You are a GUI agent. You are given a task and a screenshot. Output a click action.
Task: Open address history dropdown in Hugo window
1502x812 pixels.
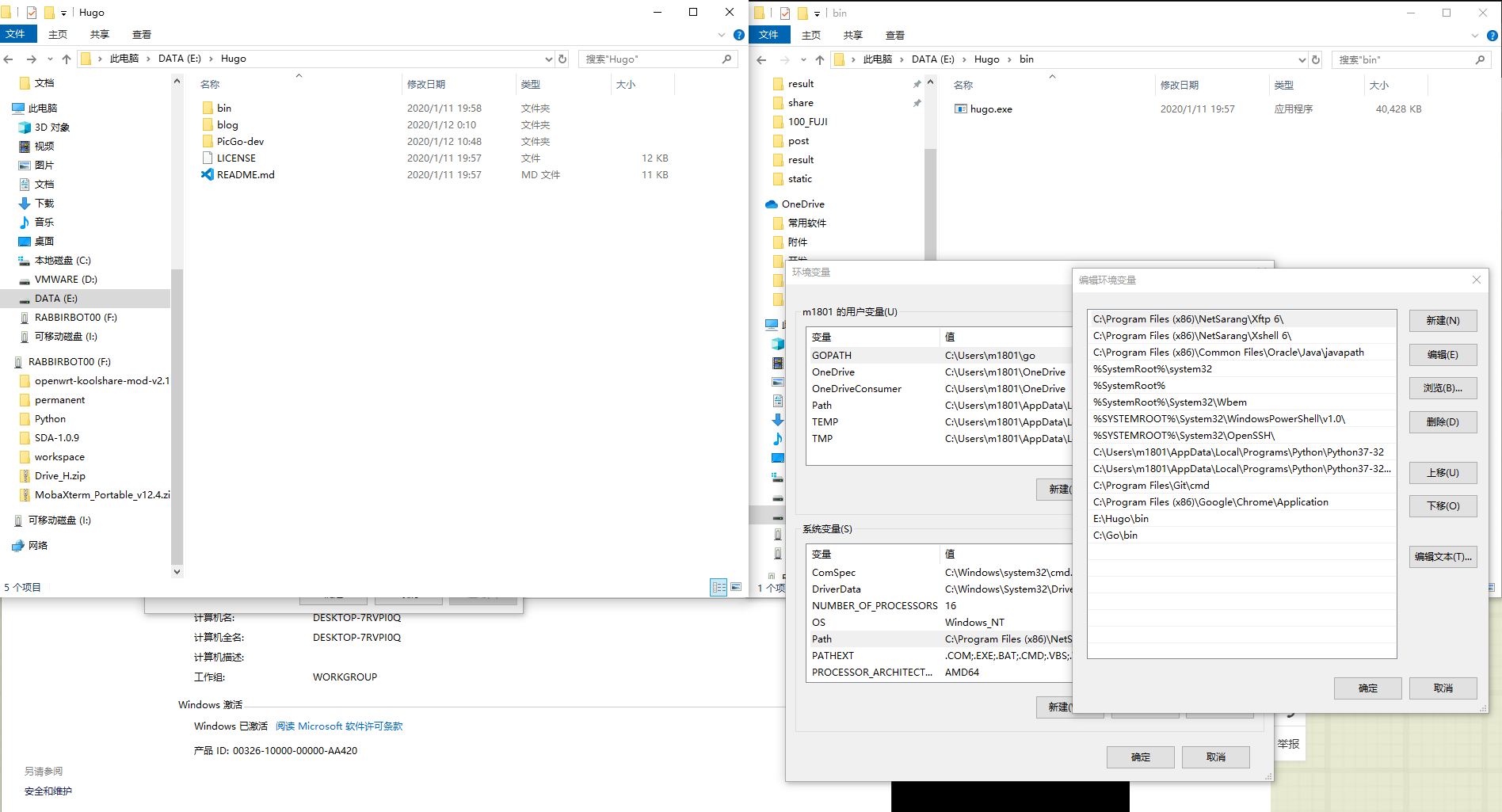pos(548,59)
